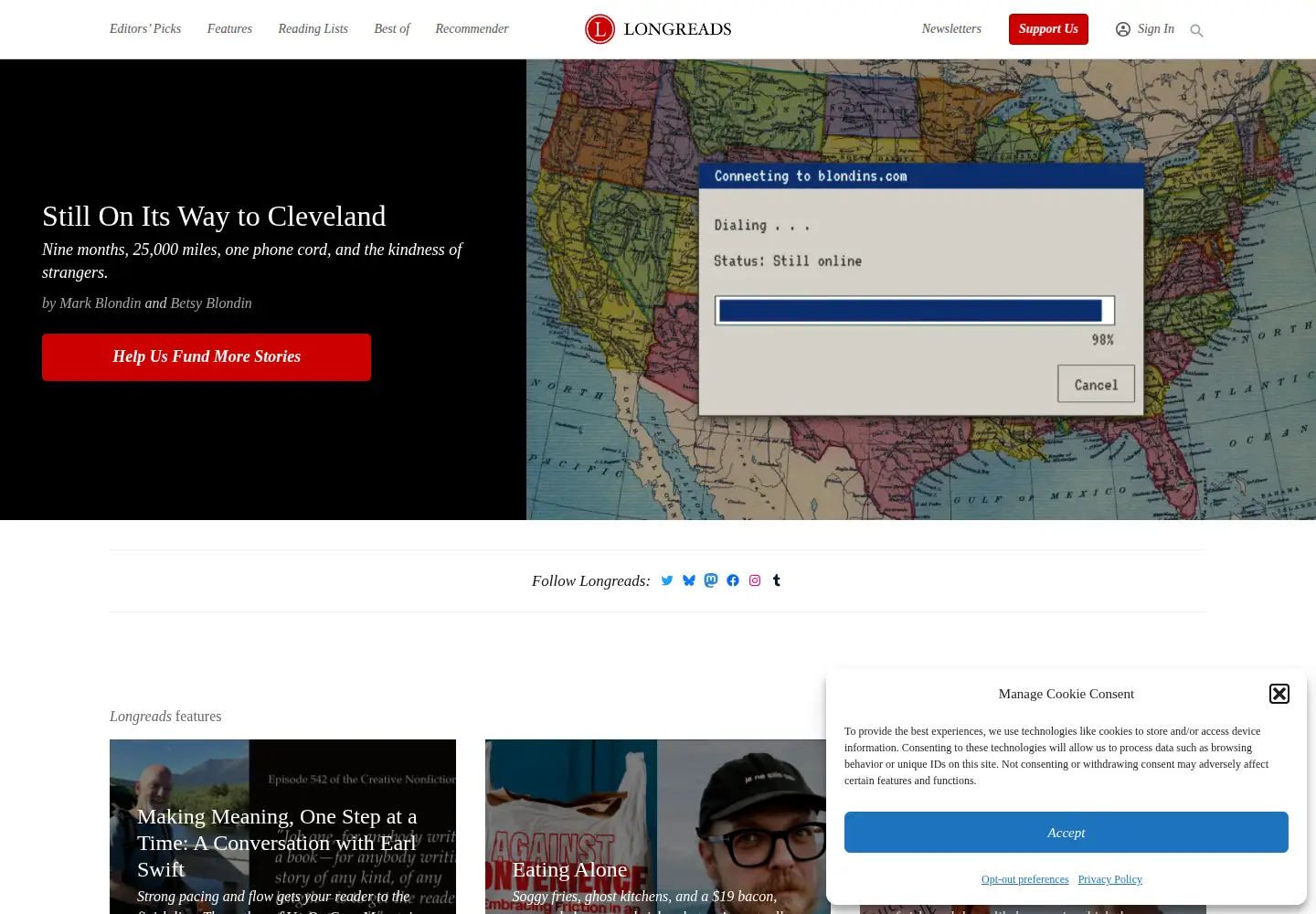
Task: Open Reading Lists in the navigation
Action: [313, 29]
